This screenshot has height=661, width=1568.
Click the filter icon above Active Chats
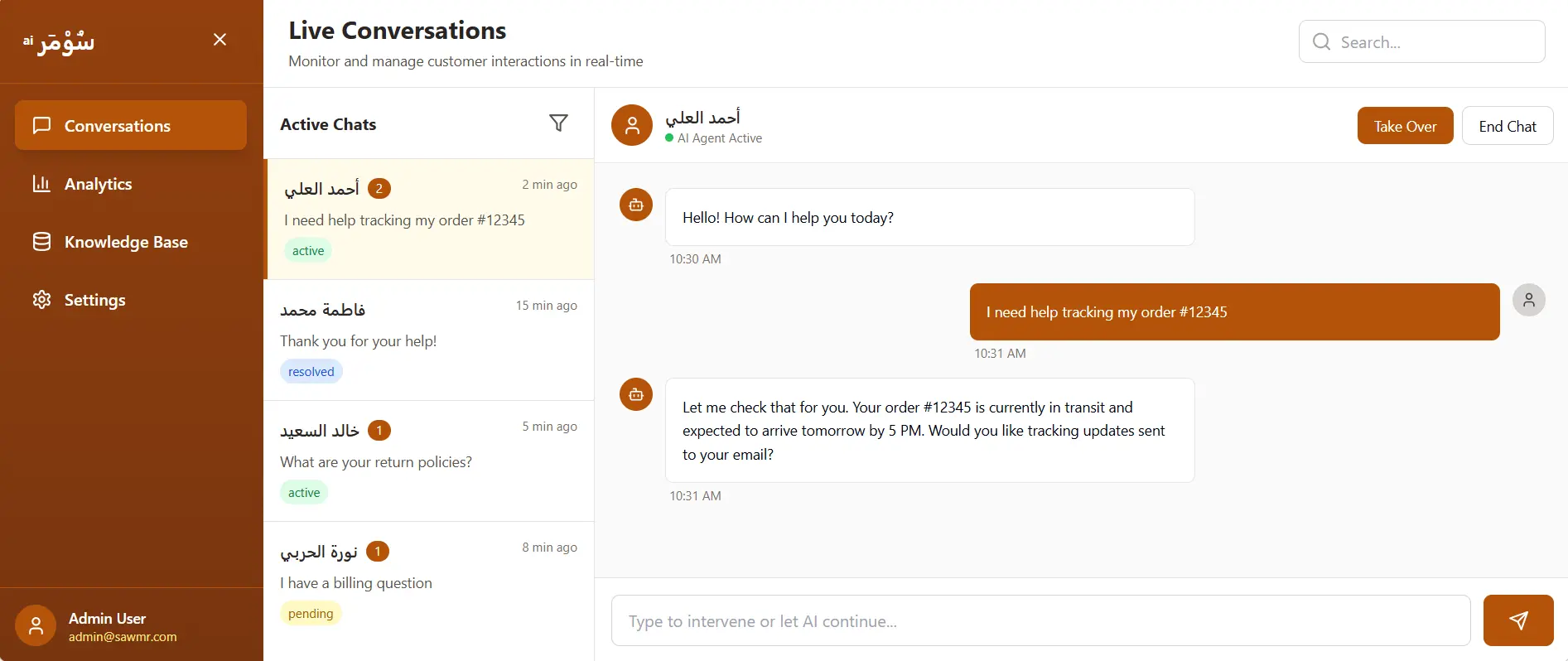point(559,123)
